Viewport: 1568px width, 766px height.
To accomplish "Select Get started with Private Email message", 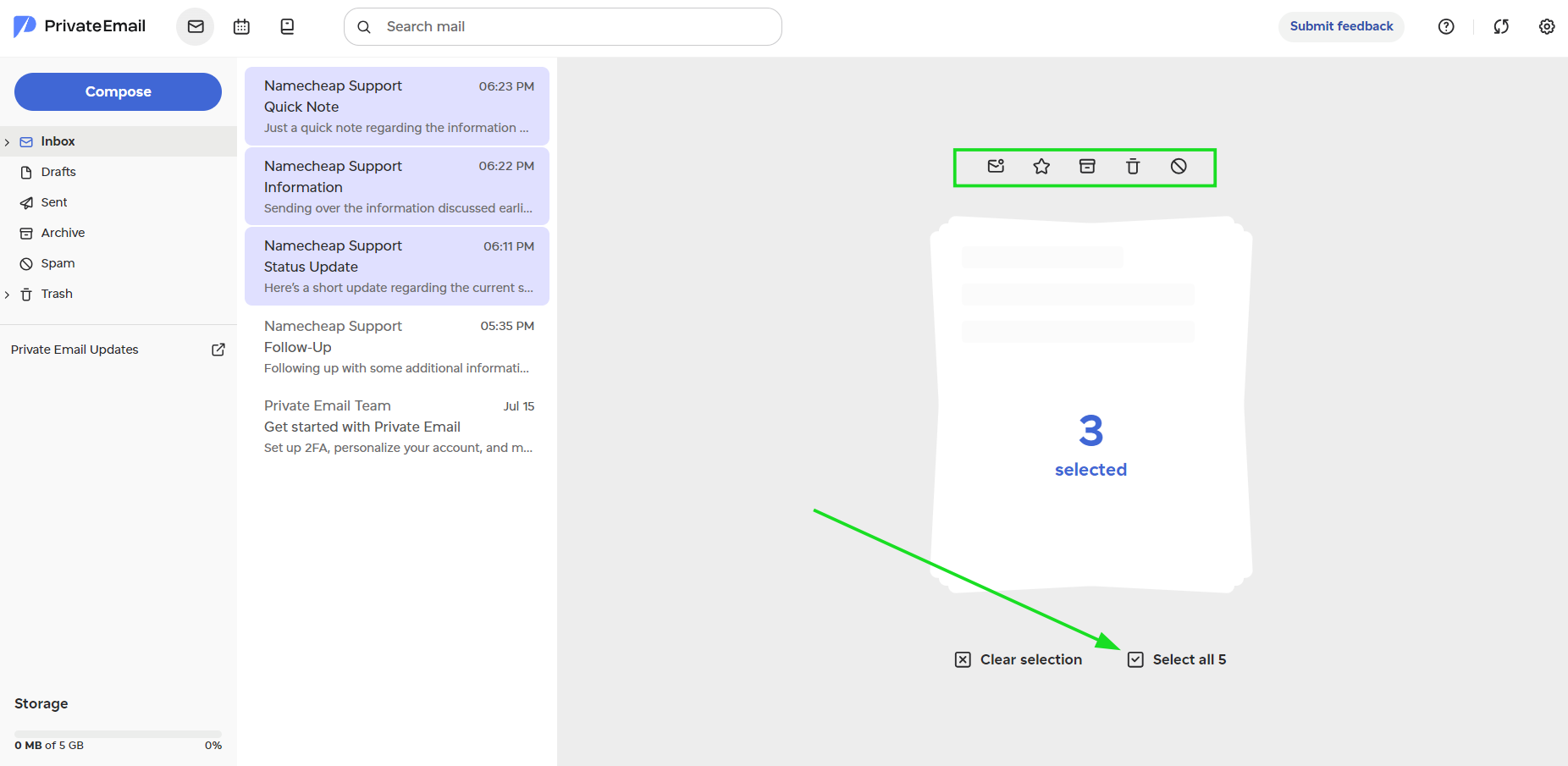I will tap(397, 426).
